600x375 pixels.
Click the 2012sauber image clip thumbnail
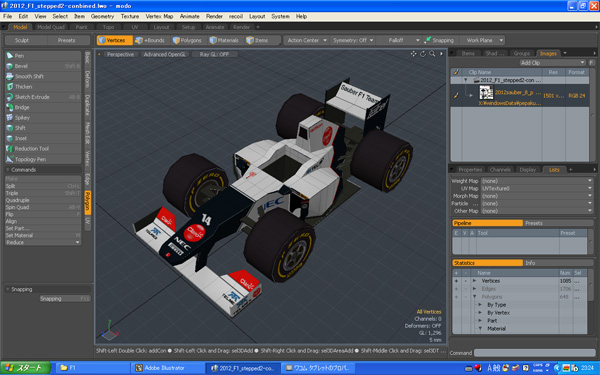pyautogui.click(x=486, y=93)
